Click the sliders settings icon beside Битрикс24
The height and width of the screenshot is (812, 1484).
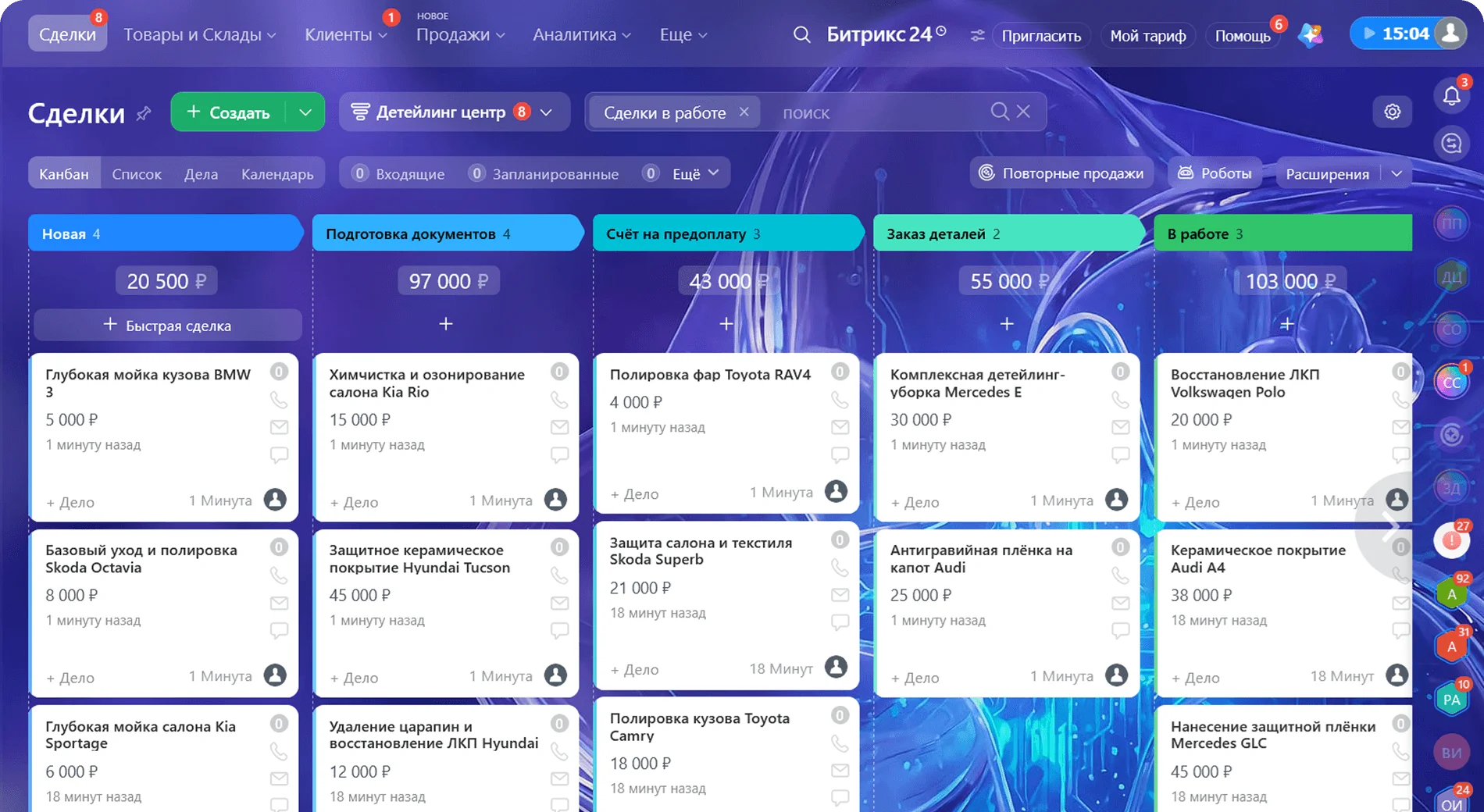[x=977, y=35]
